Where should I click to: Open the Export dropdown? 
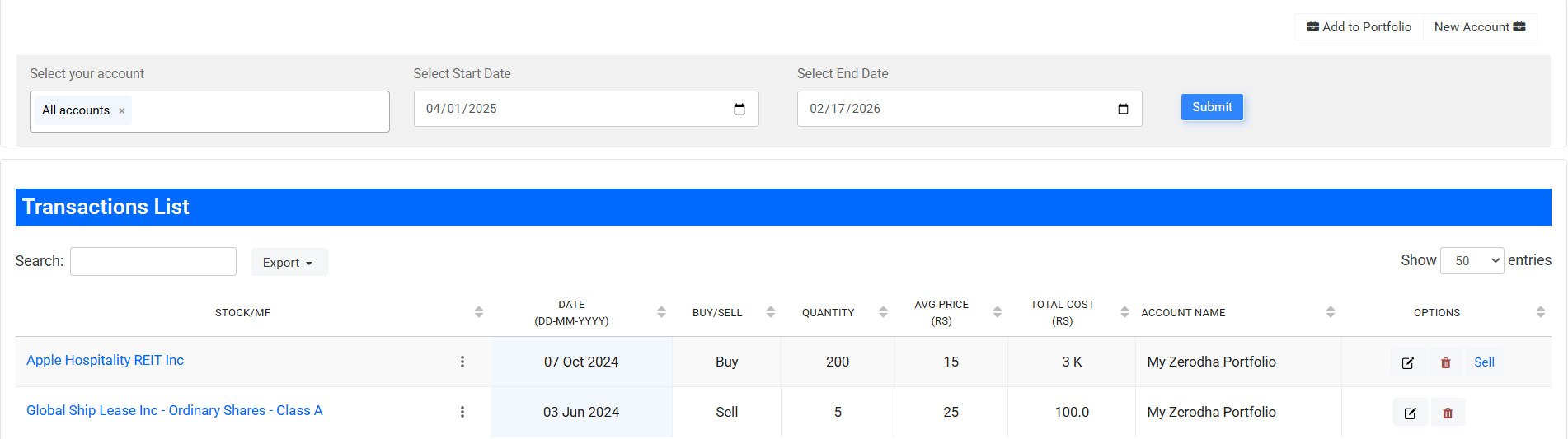pos(289,263)
